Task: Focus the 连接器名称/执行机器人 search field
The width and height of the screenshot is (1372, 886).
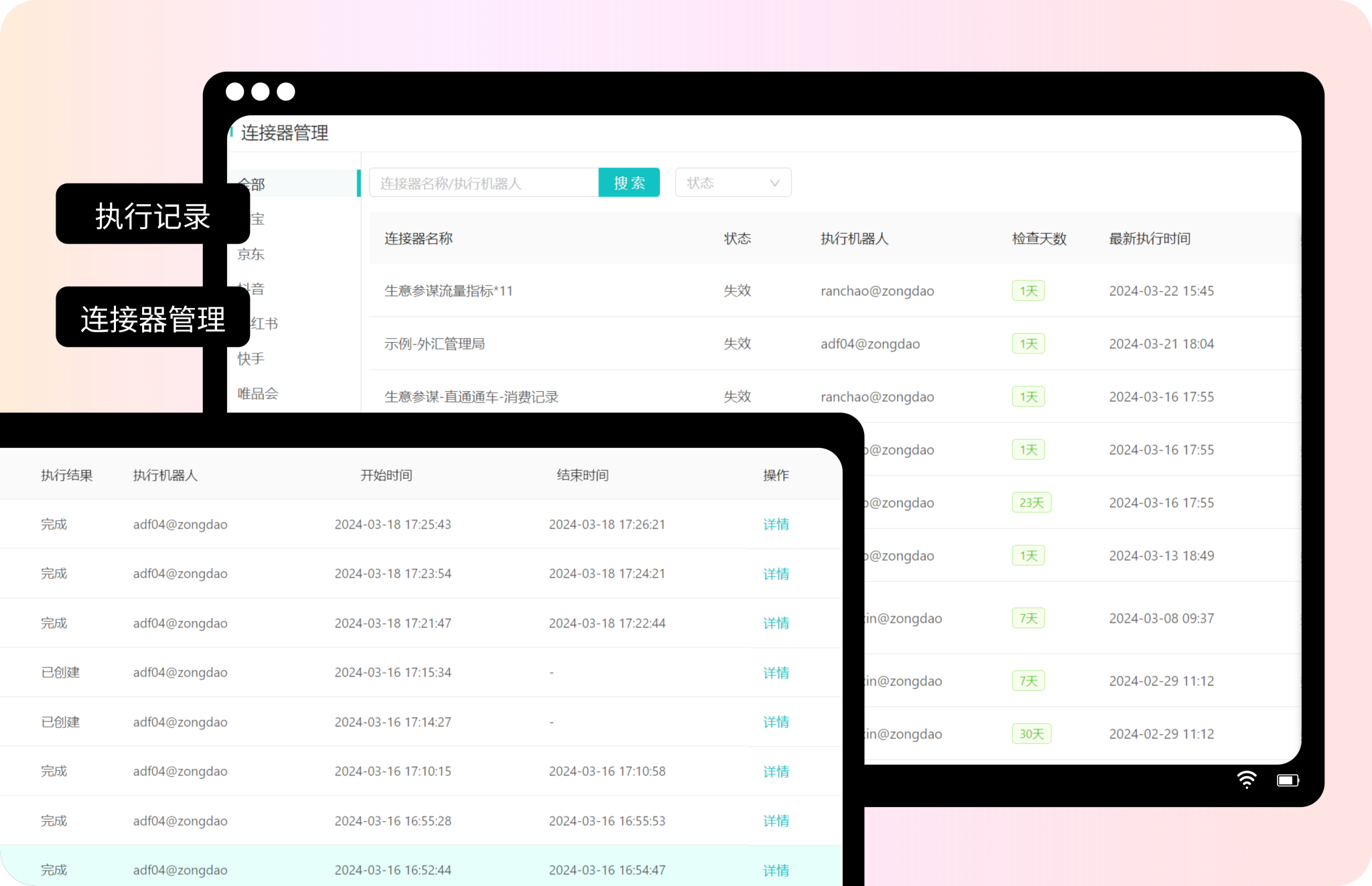Action: [484, 183]
